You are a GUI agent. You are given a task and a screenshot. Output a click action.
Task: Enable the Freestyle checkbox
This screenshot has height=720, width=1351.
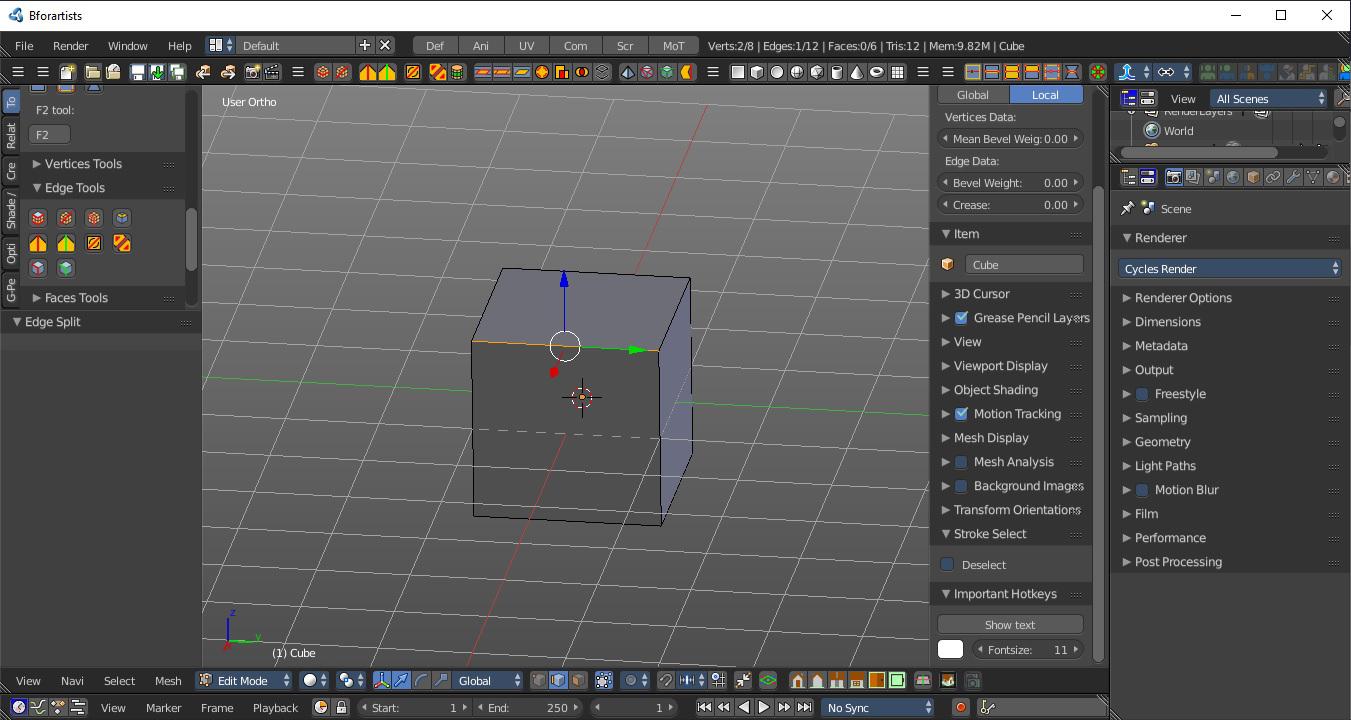[1142, 394]
